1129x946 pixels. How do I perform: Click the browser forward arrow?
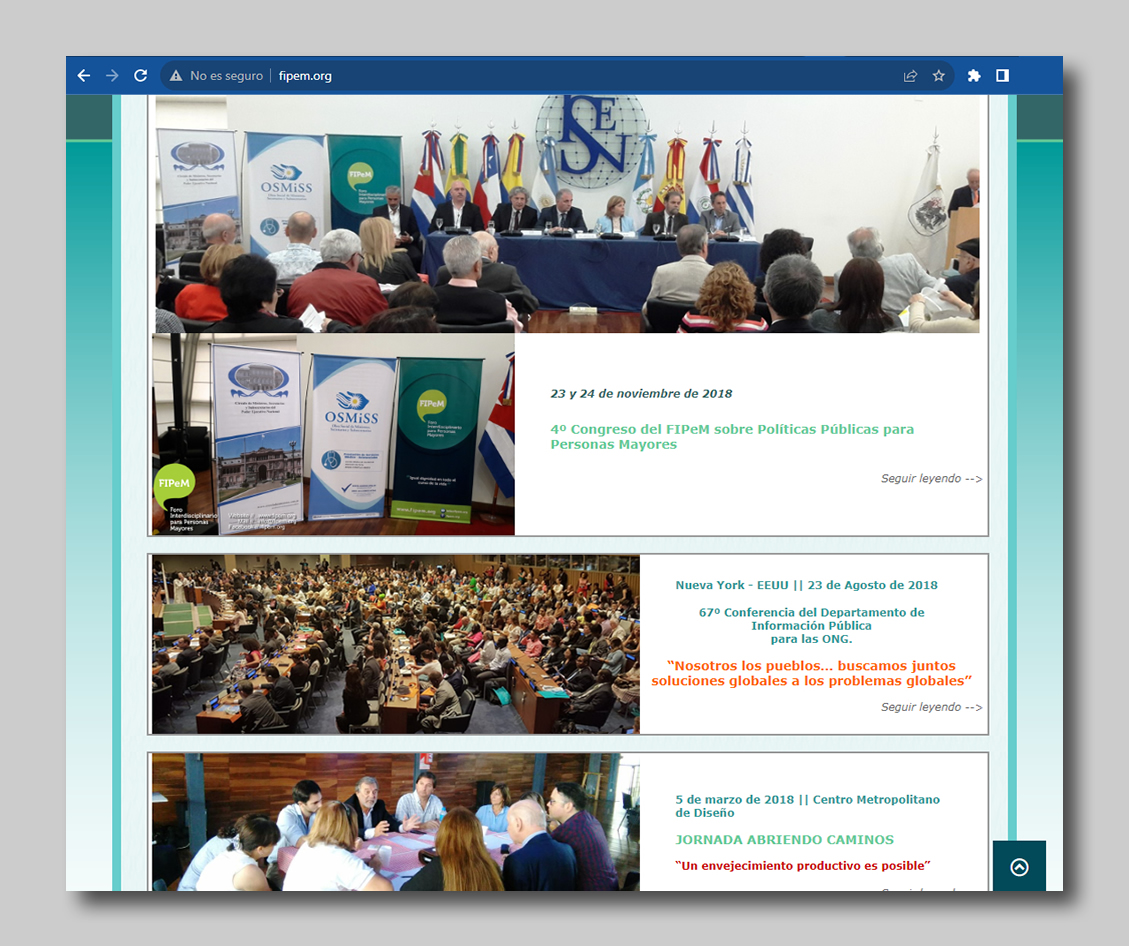point(112,76)
